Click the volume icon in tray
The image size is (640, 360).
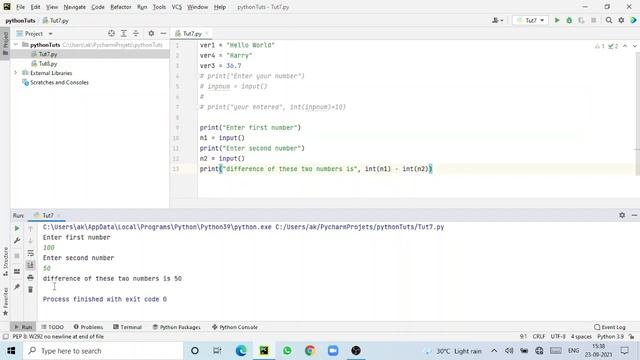click(509, 351)
